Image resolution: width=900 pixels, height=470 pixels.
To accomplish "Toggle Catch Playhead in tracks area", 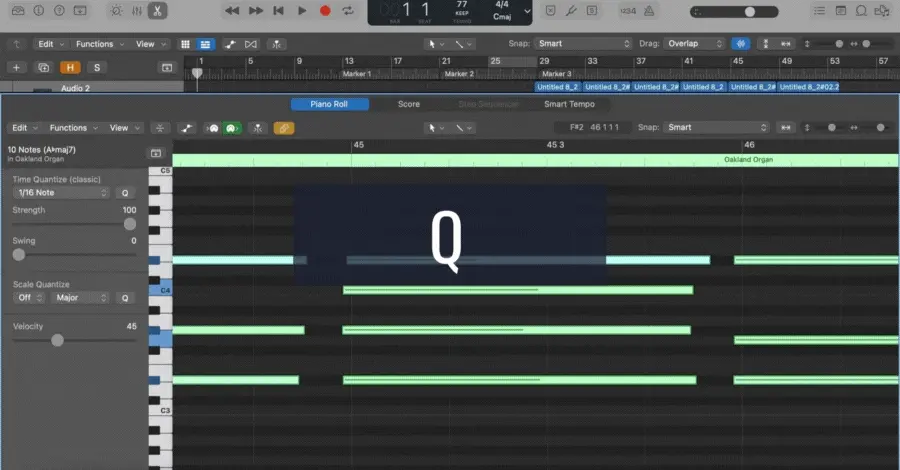I will point(276,44).
